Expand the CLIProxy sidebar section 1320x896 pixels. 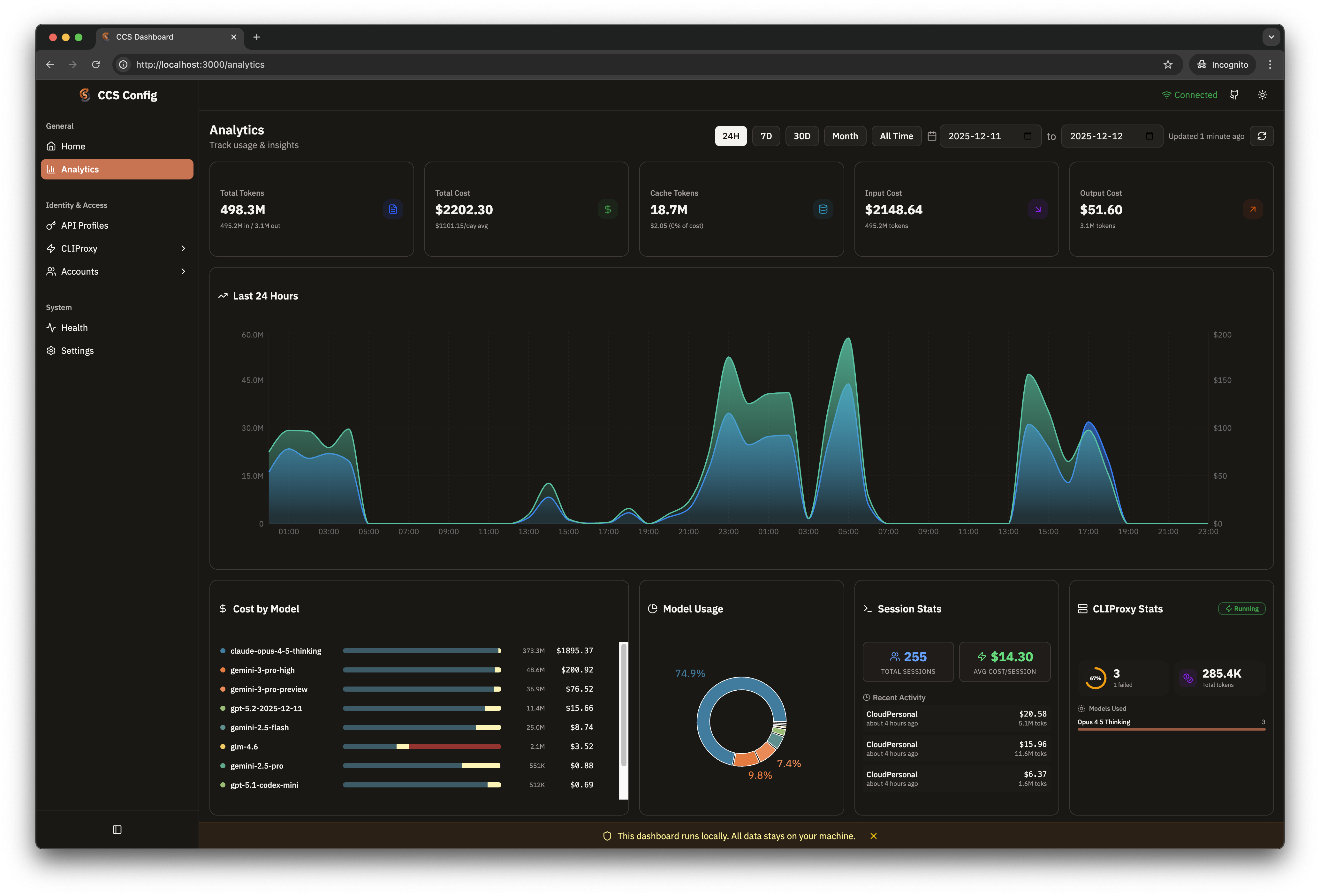(117, 249)
